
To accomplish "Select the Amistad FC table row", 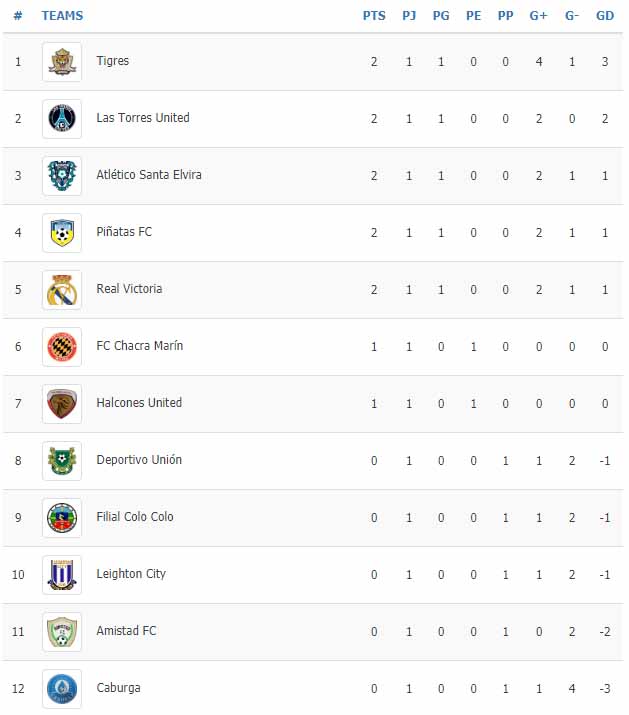I will coord(313,632).
